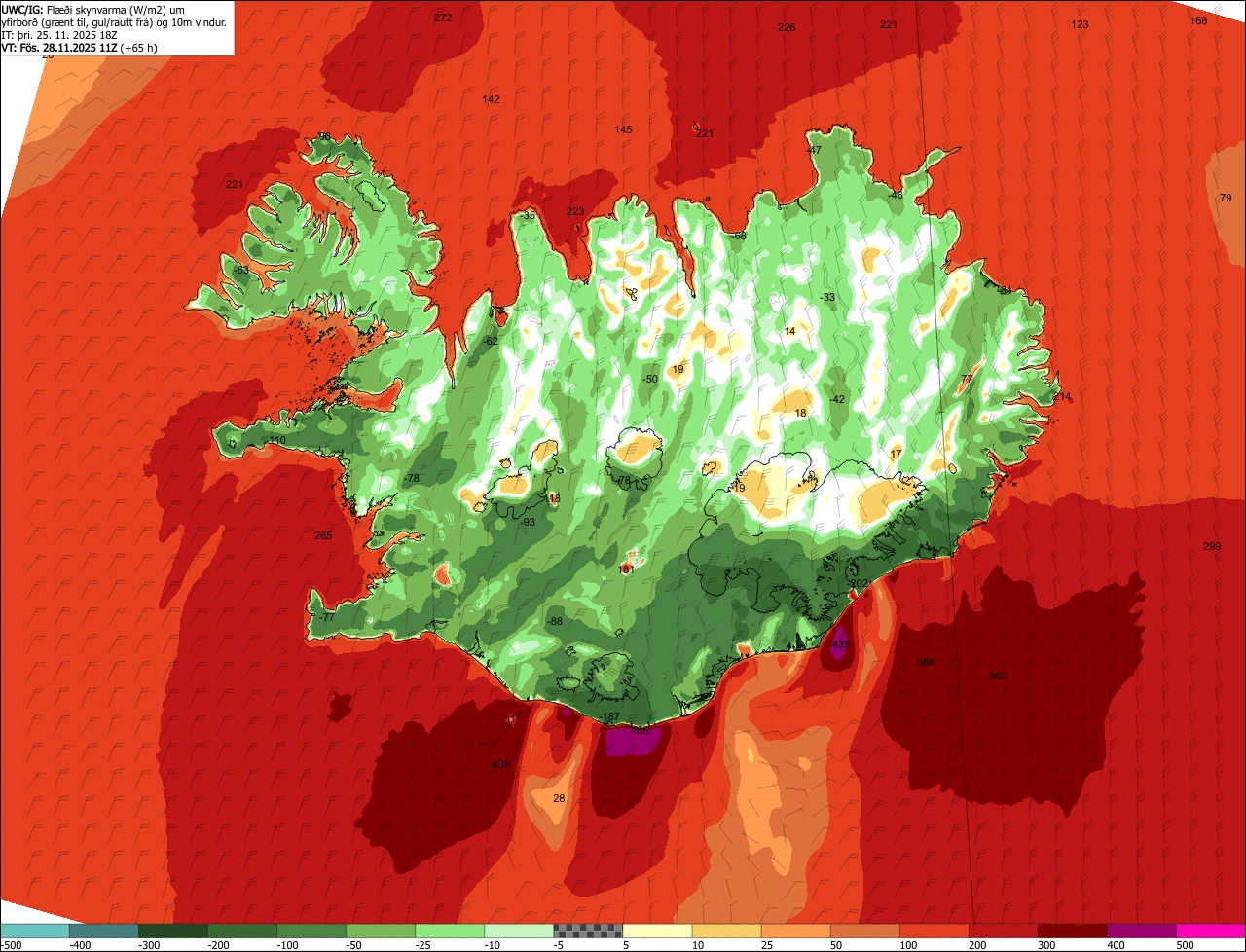Click the map value -88
This screenshot has height=952, width=1246.
[x=555, y=621]
